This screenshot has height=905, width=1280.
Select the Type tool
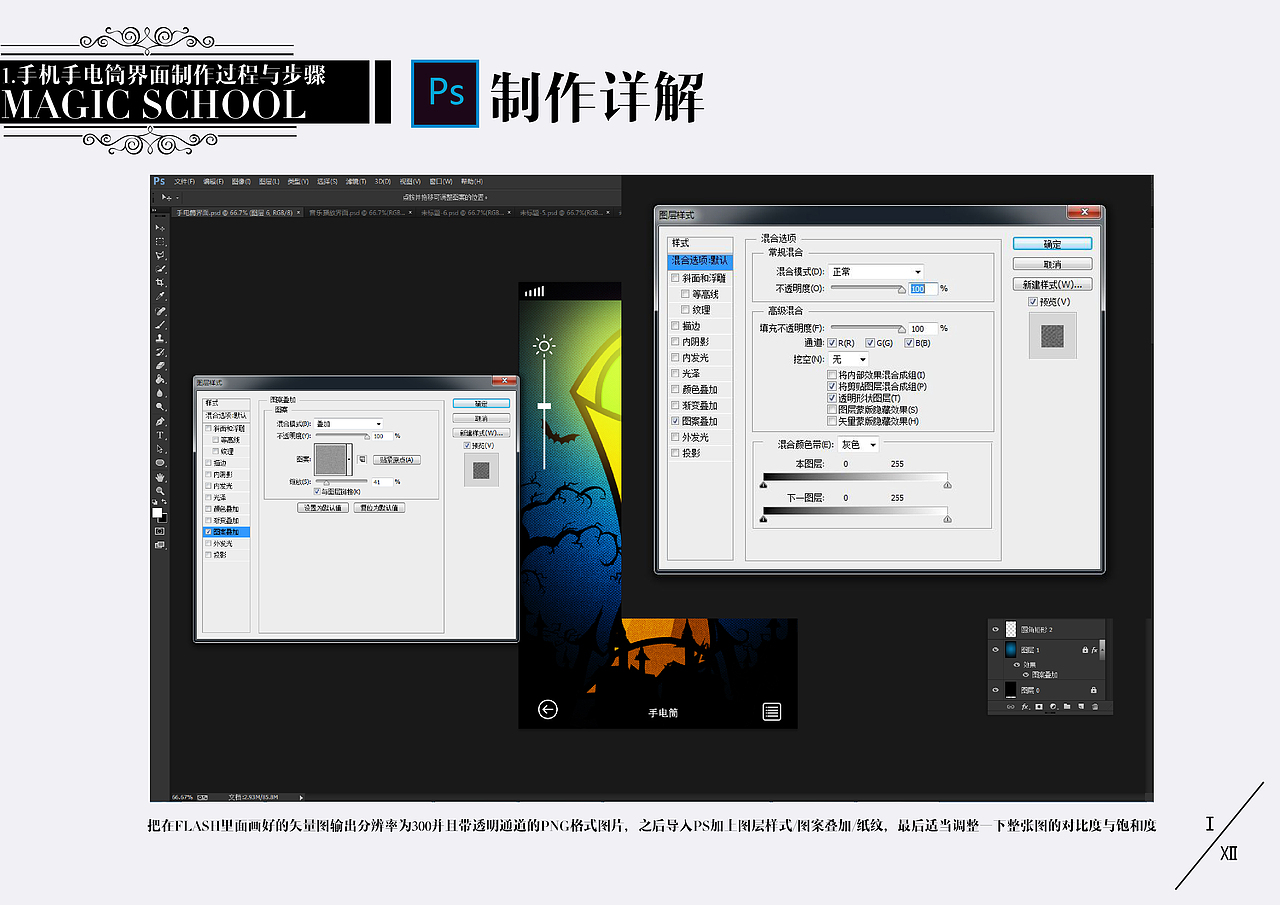coord(160,436)
